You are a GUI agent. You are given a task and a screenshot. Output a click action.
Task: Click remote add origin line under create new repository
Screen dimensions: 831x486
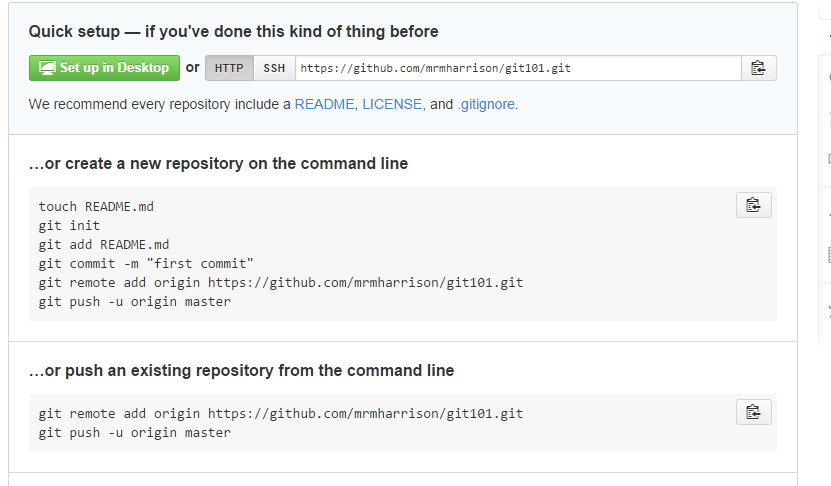[x=281, y=283]
